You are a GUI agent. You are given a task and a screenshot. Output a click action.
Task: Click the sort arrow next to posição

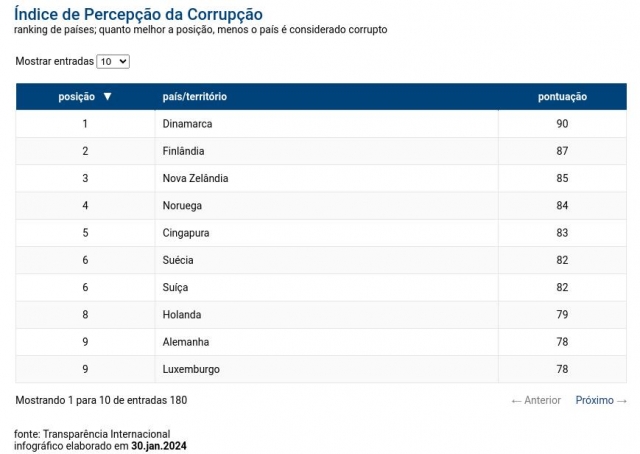pyautogui.click(x=107, y=96)
